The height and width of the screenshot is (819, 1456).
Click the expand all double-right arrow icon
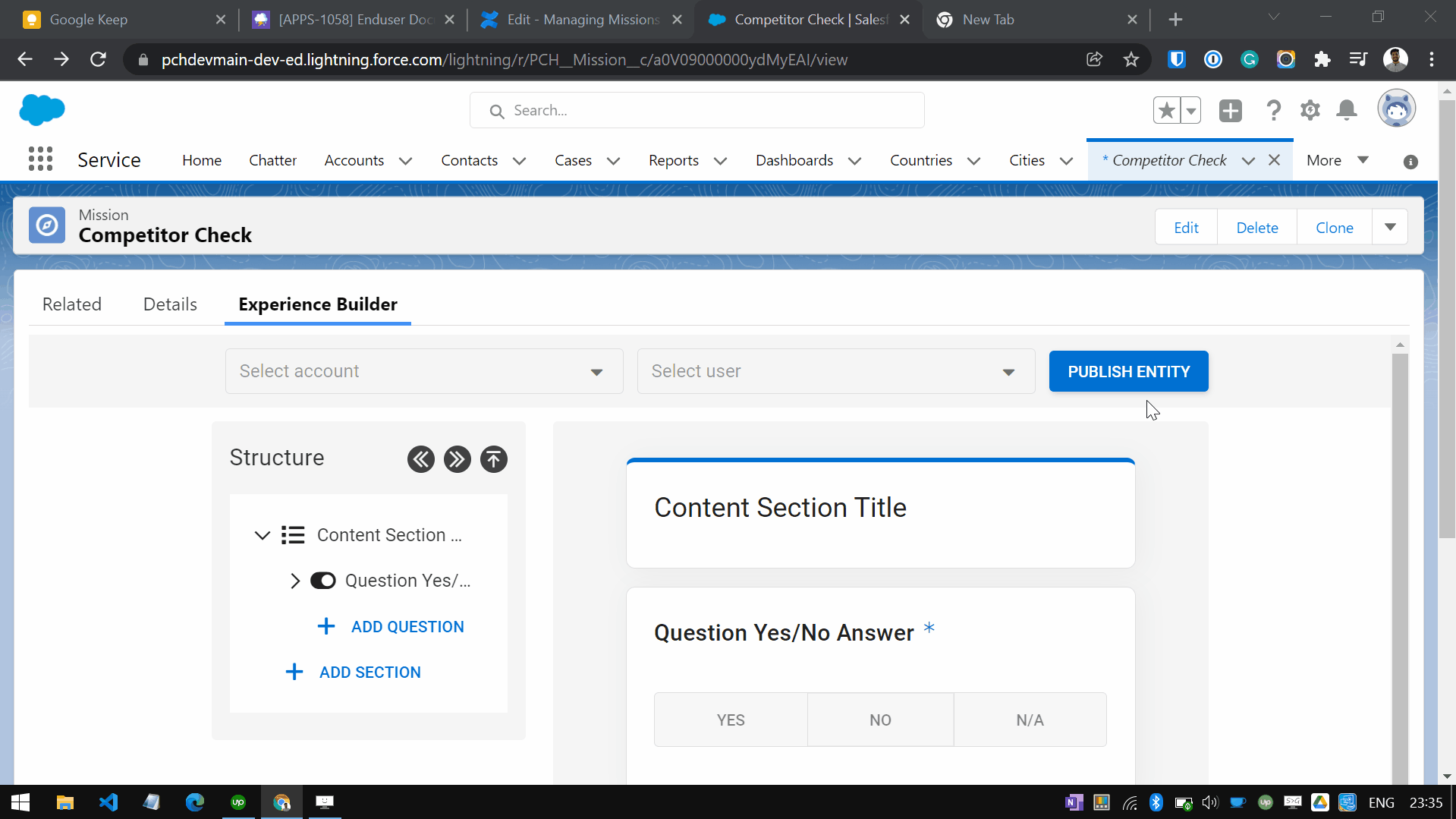click(x=457, y=459)
